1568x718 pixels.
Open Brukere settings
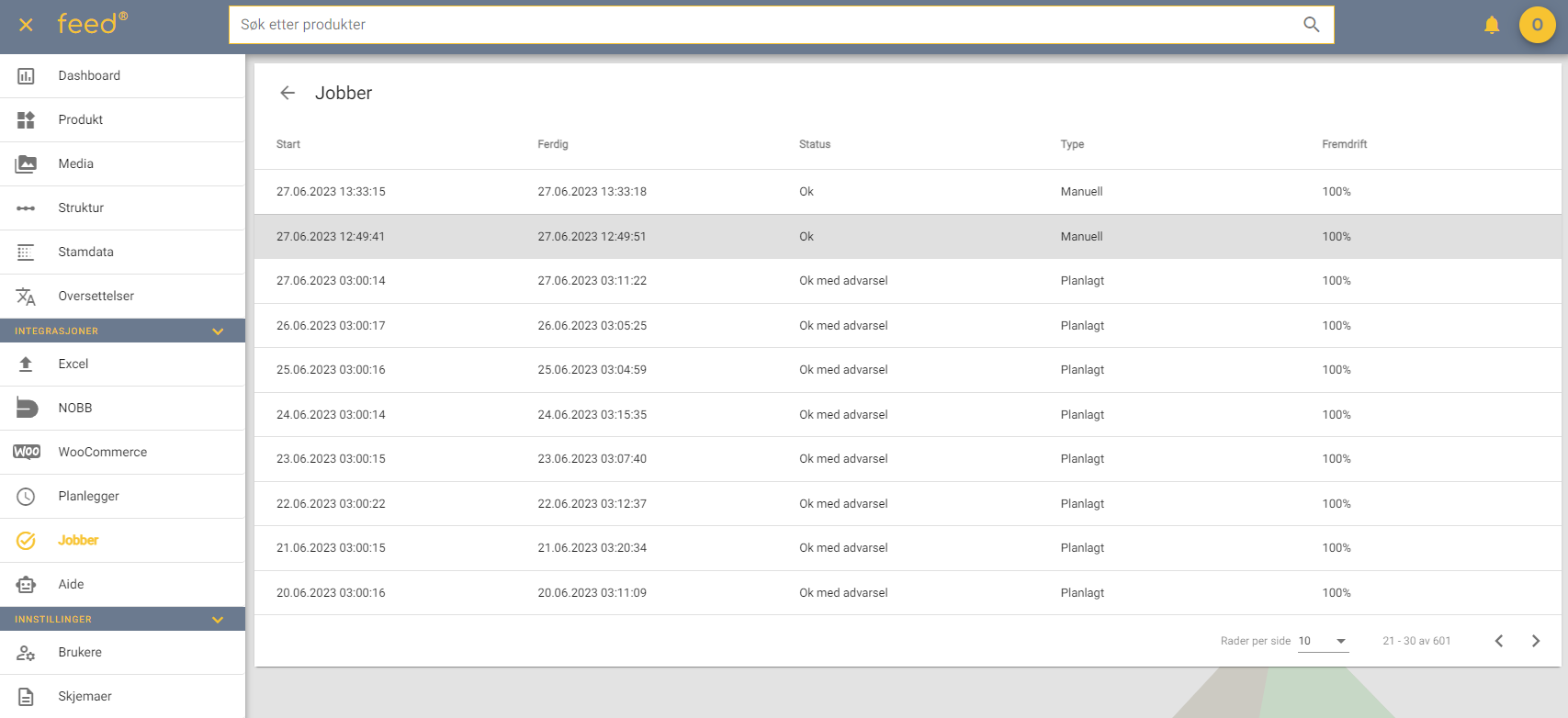(122, 653)
